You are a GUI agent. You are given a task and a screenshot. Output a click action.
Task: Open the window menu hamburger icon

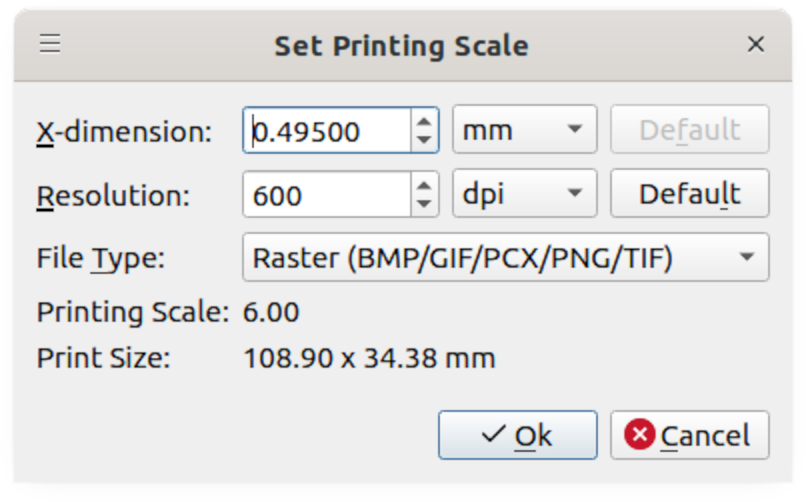point(50,44)
